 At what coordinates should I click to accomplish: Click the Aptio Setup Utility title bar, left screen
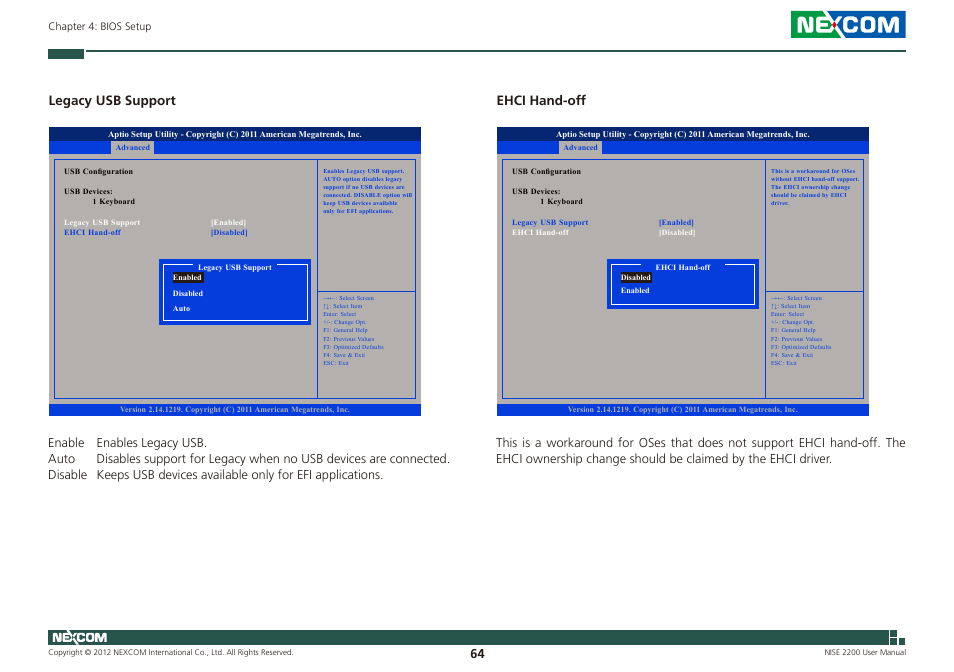tap(235, 134)
